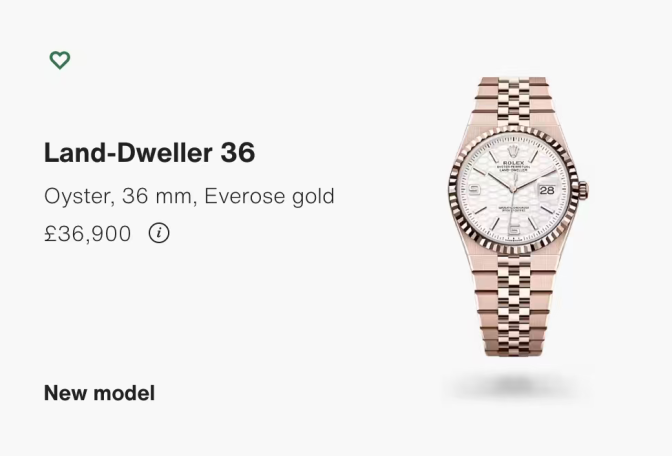Screen dimensions: 672x456
Task: Add watch to favourites with heart icon
Action: click(x=60, y=60)
